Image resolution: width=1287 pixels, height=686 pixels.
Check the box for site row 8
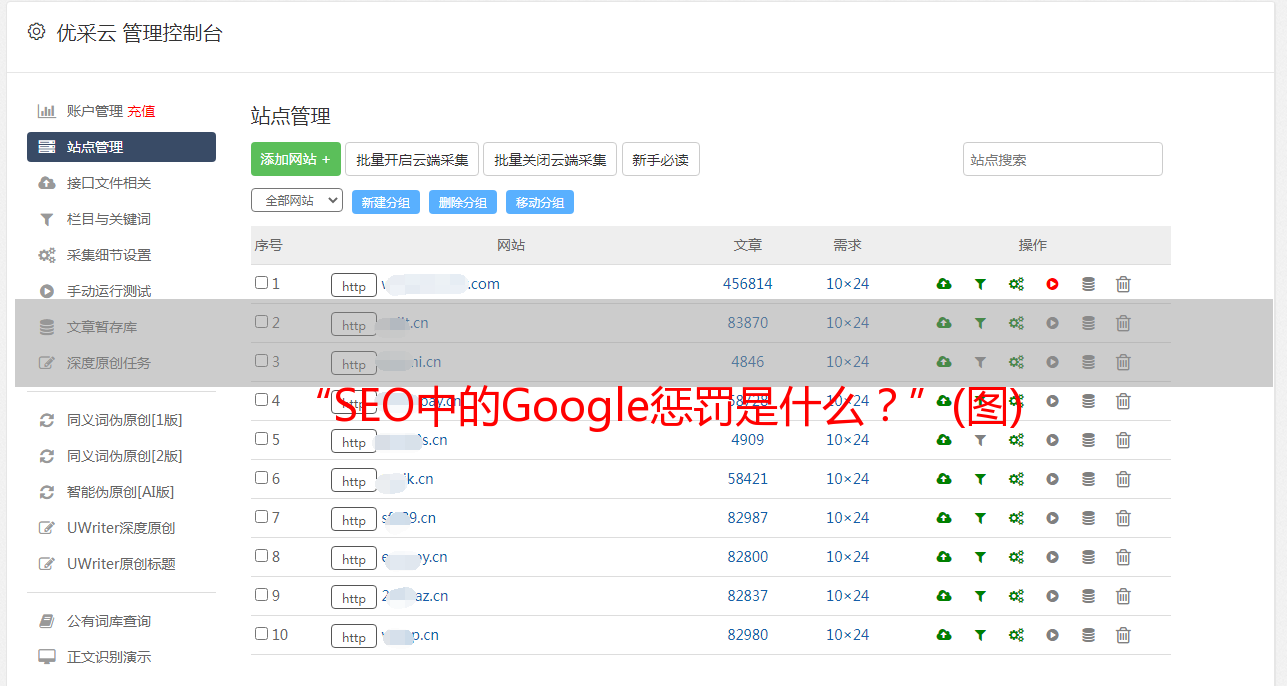[261, 556]
